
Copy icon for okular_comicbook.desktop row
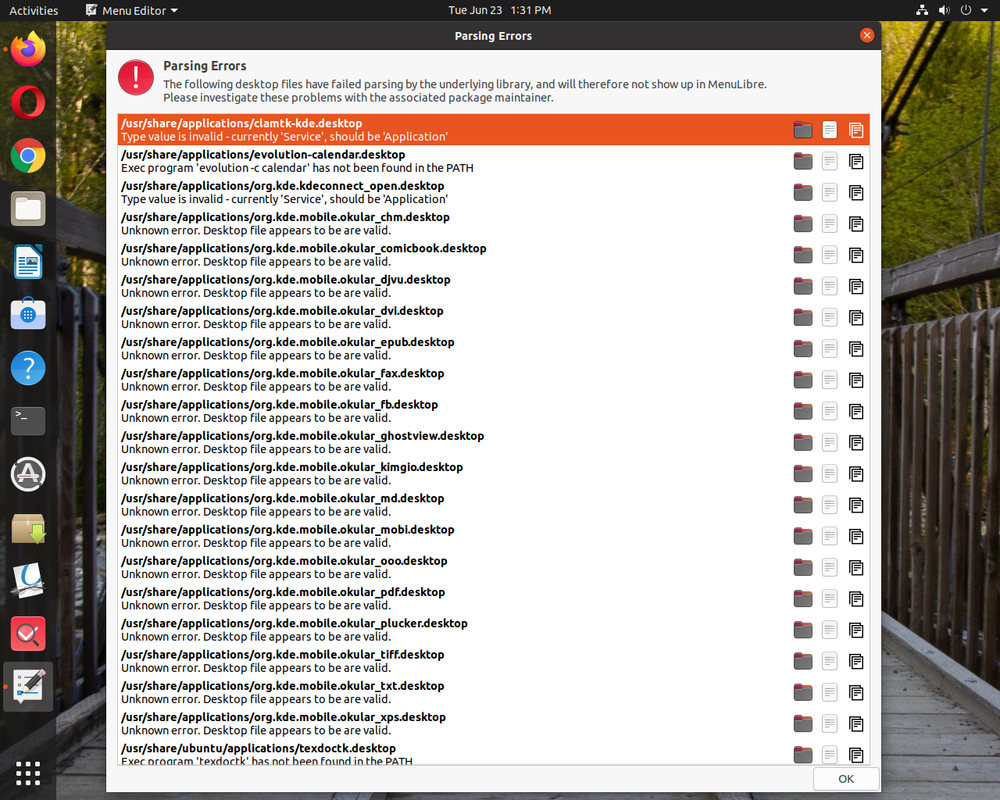tap(856, 255)
